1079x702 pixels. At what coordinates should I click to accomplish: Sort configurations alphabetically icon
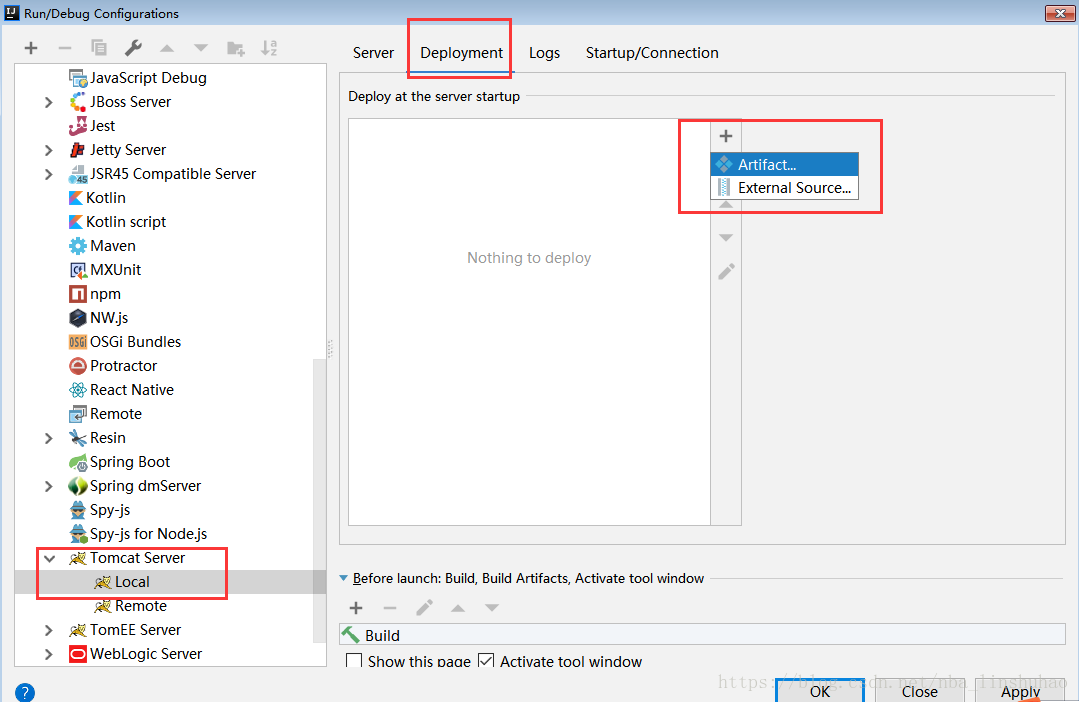(269, 48)
